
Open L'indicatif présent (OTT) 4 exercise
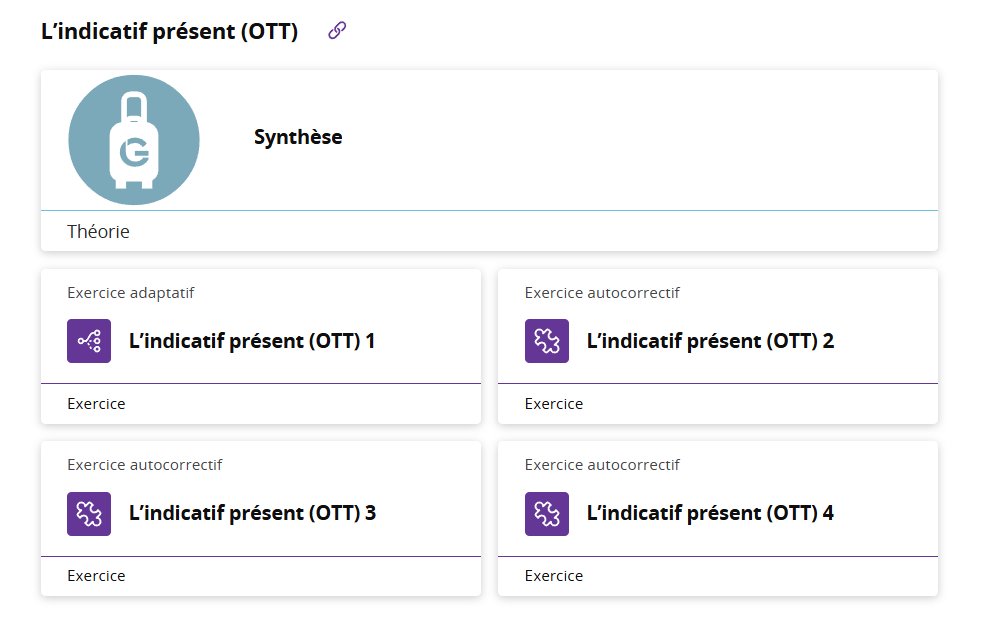[x=710, y=514]
